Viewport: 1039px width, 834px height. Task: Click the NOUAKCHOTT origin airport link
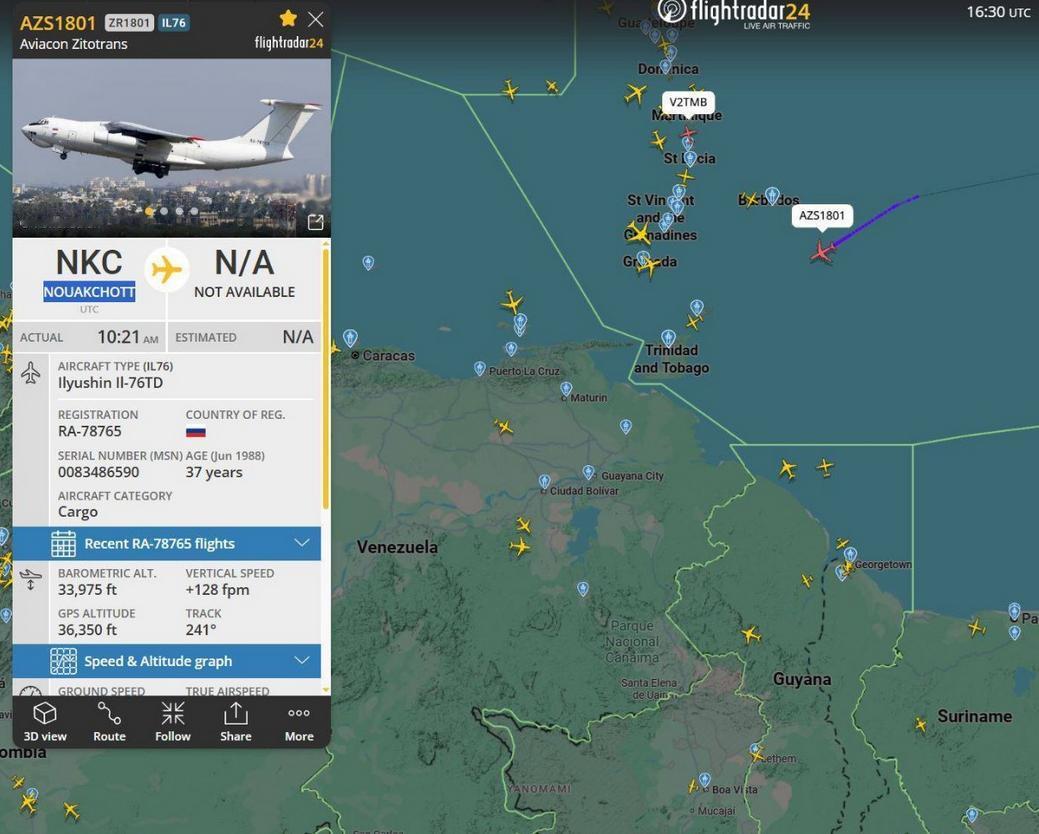89,291
